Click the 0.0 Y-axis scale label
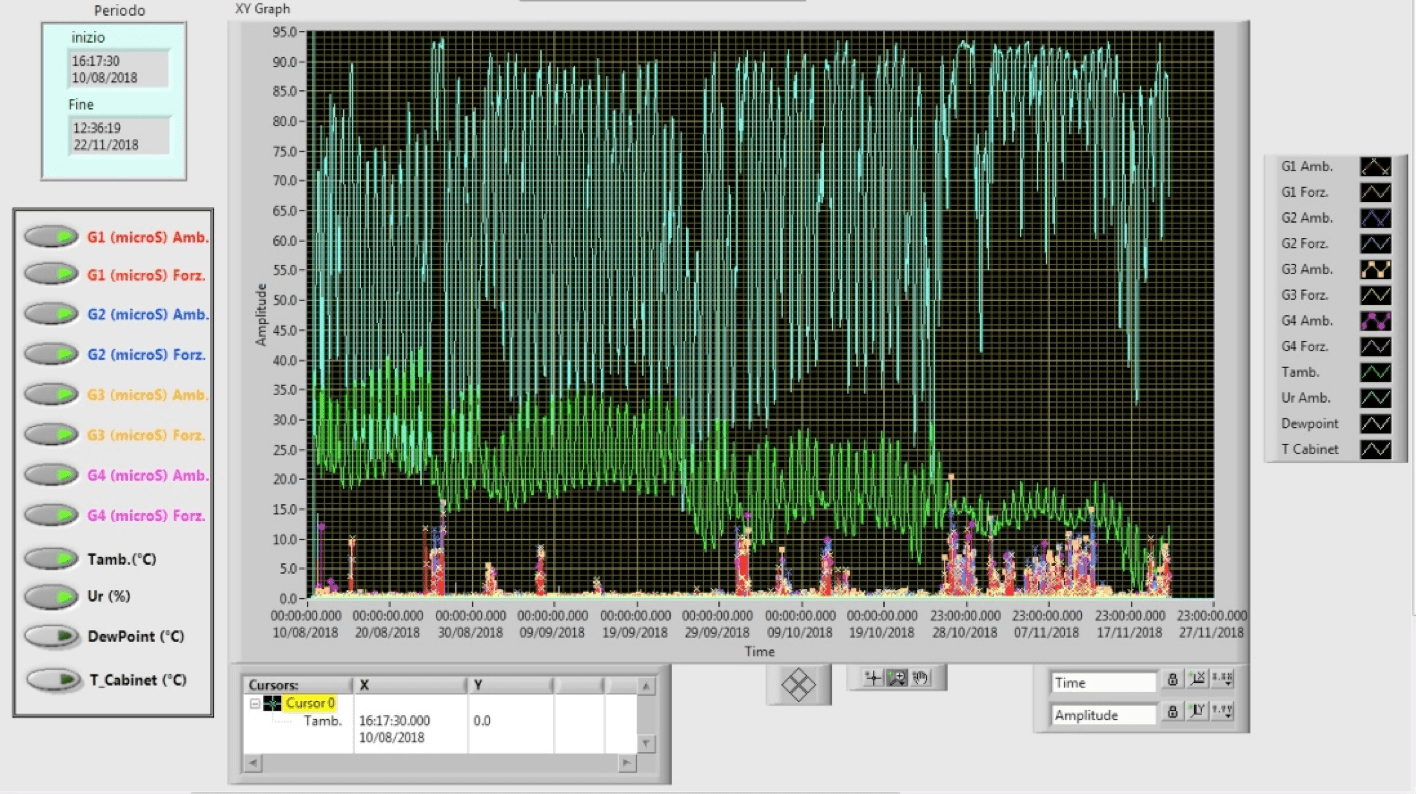 pyautogui.click(x=290, y=599)
